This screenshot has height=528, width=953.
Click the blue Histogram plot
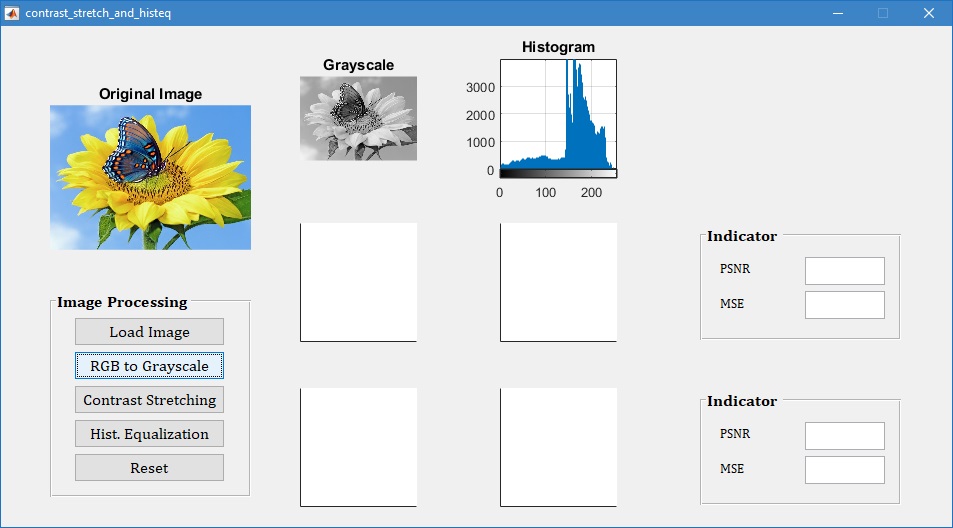pos(558,114)
